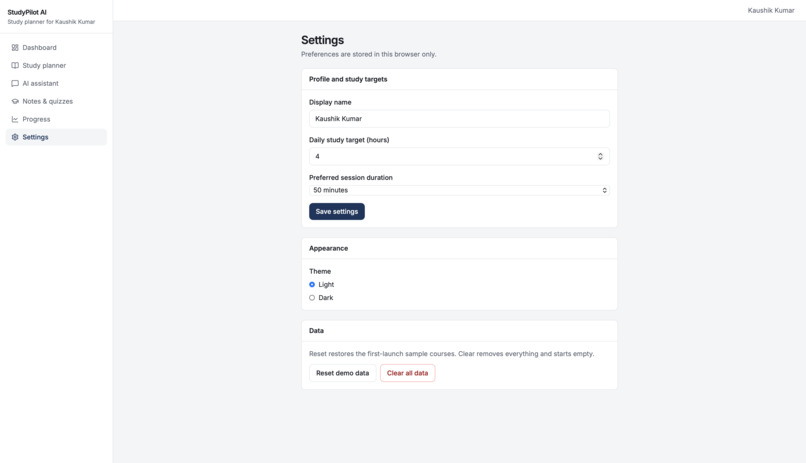Viewport: 806px width, 463px height.
Task: Click Kaushik Kumar name in top bar
Action: pos(771,10)
